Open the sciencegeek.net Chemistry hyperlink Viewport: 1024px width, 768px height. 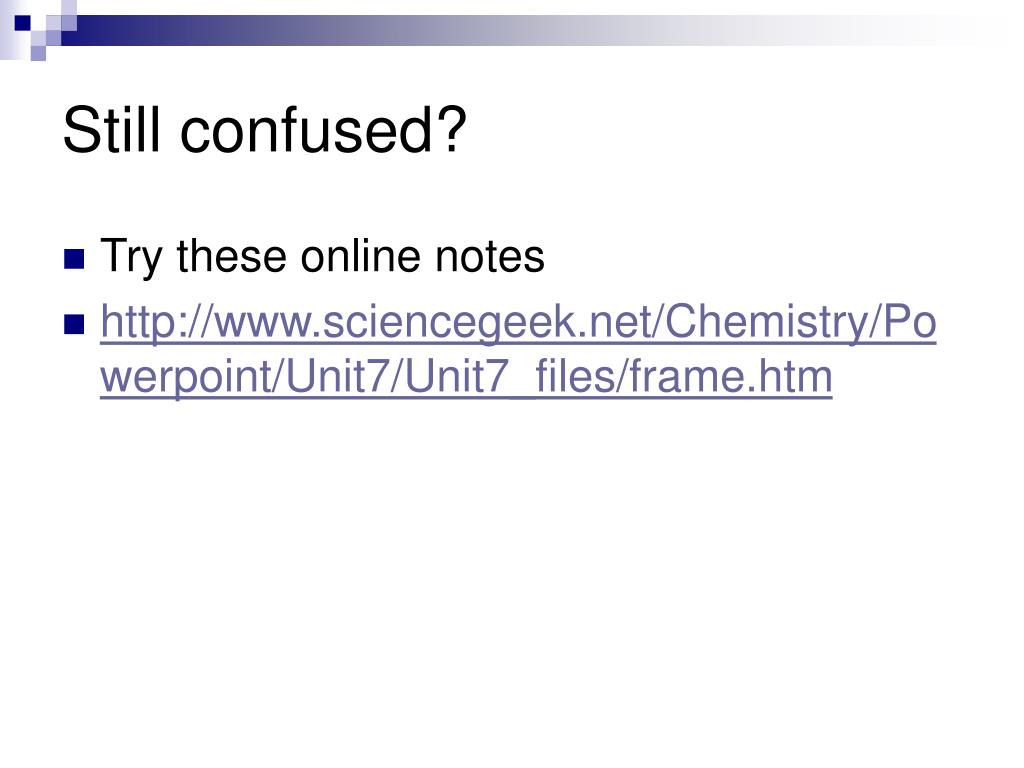tap(518, 349)
